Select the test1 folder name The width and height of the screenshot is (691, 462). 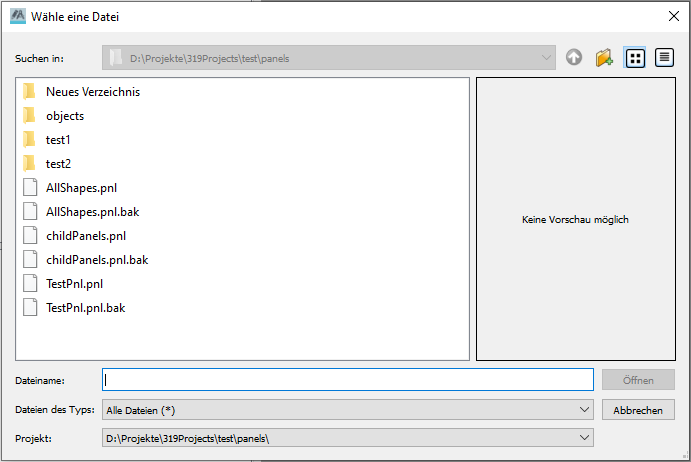(58, 140)
